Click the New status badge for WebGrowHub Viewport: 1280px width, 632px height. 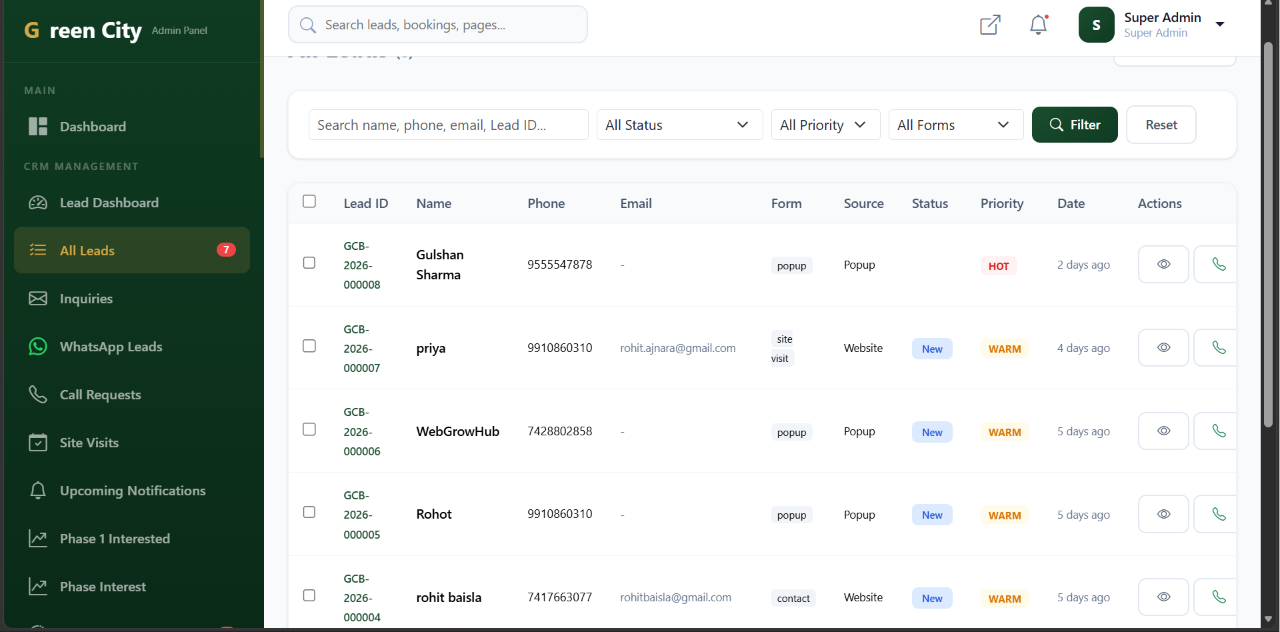(932, 432)
